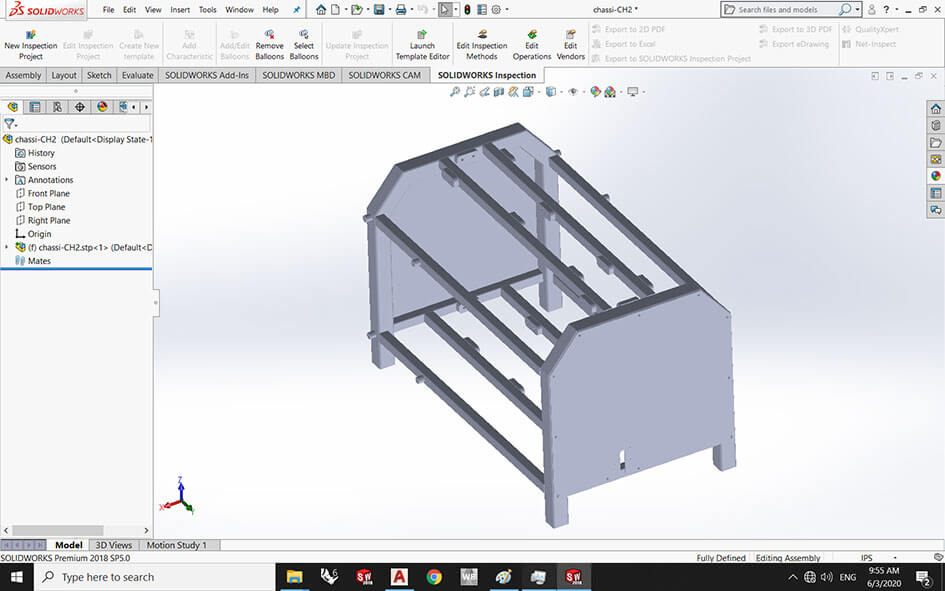Click the Windows taskbar search box

108,577
